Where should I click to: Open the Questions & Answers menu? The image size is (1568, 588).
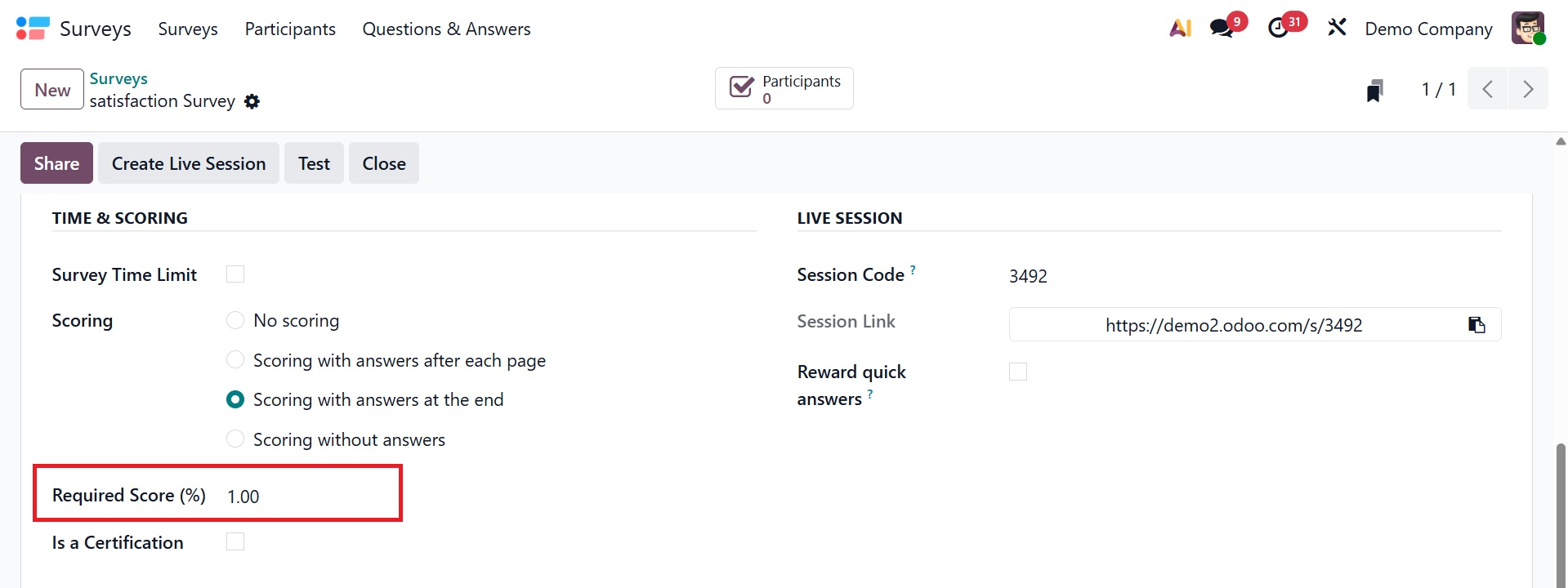(446, 29)
